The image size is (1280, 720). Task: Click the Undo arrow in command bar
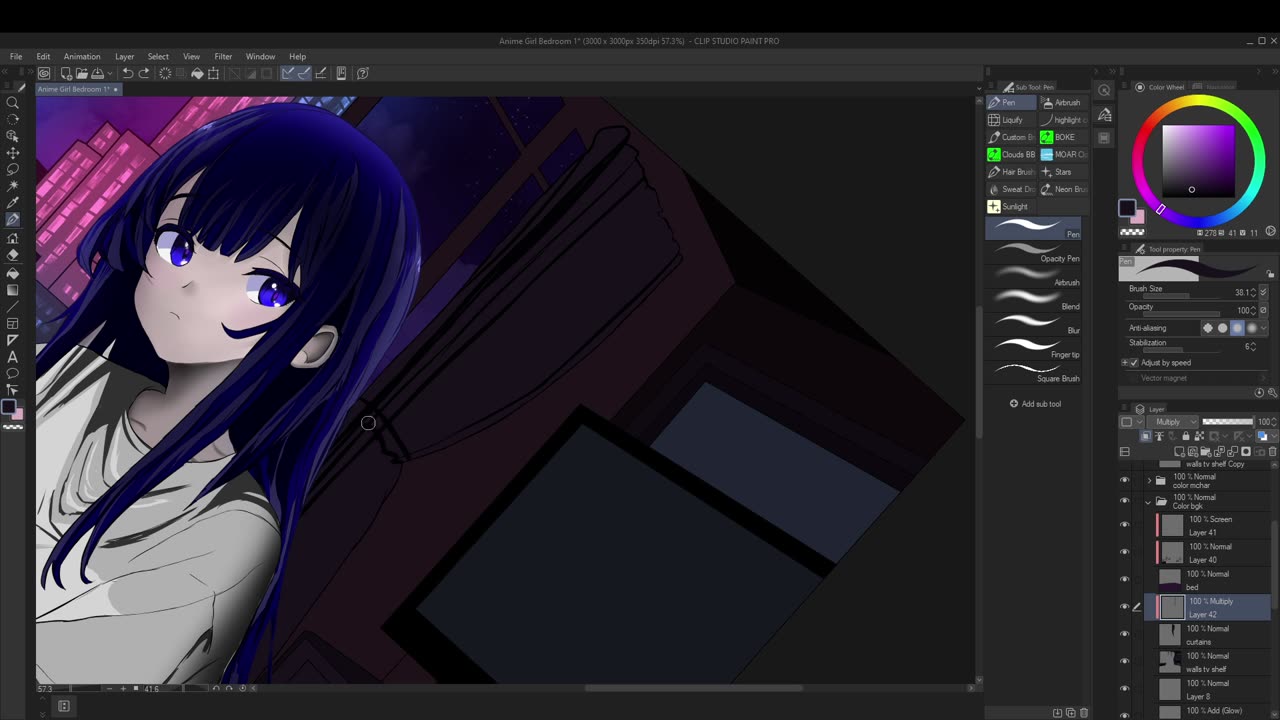pyautogui.click(x=127, y=73)
